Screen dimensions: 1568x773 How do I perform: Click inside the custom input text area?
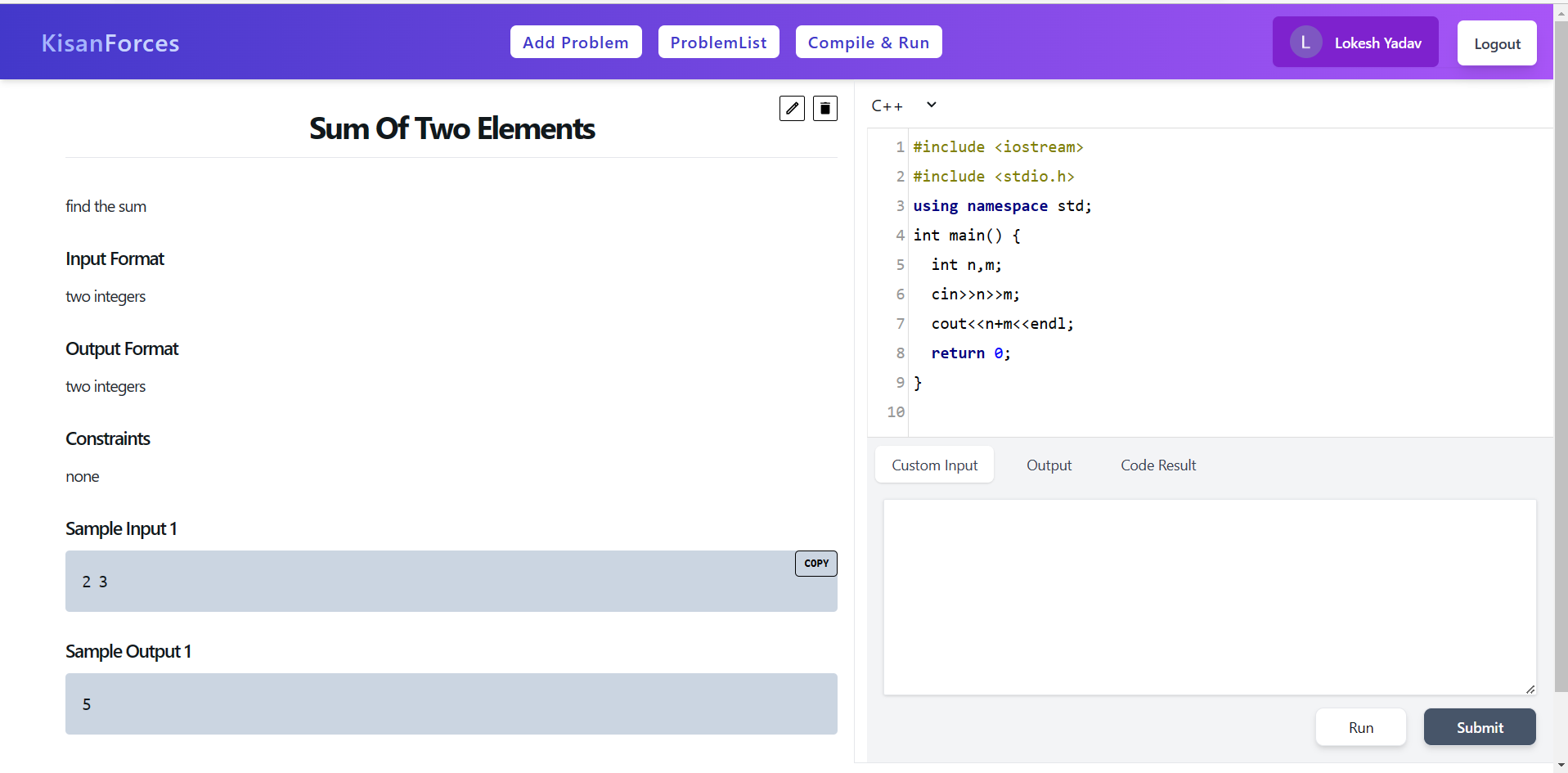[x=1209, y=595]
